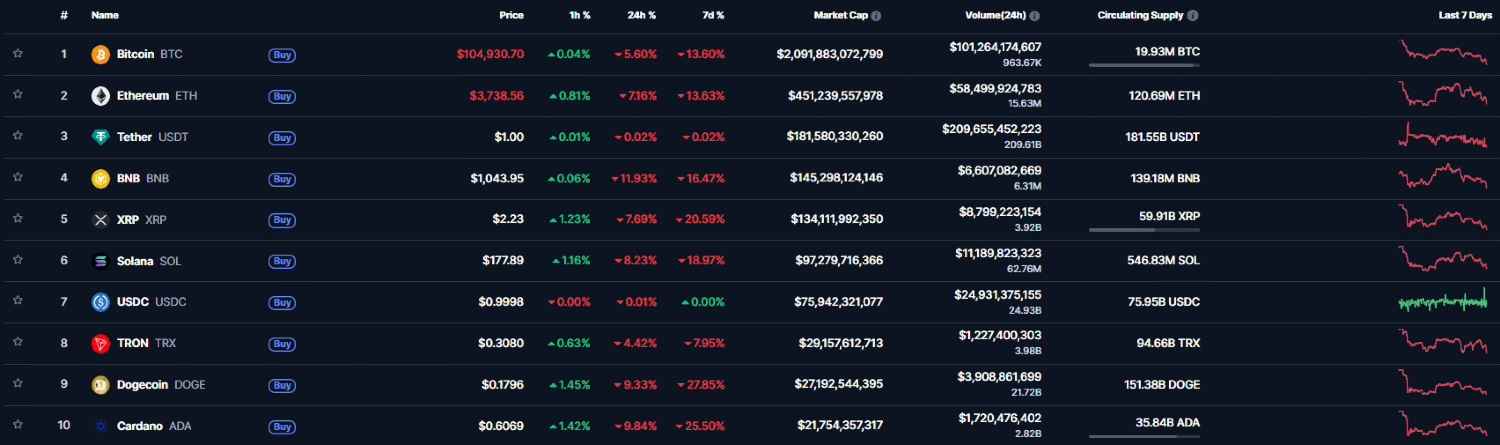Click the BNB coin icon
The width and height of the screenshot is (1500, 445).
tap(100, 179)
